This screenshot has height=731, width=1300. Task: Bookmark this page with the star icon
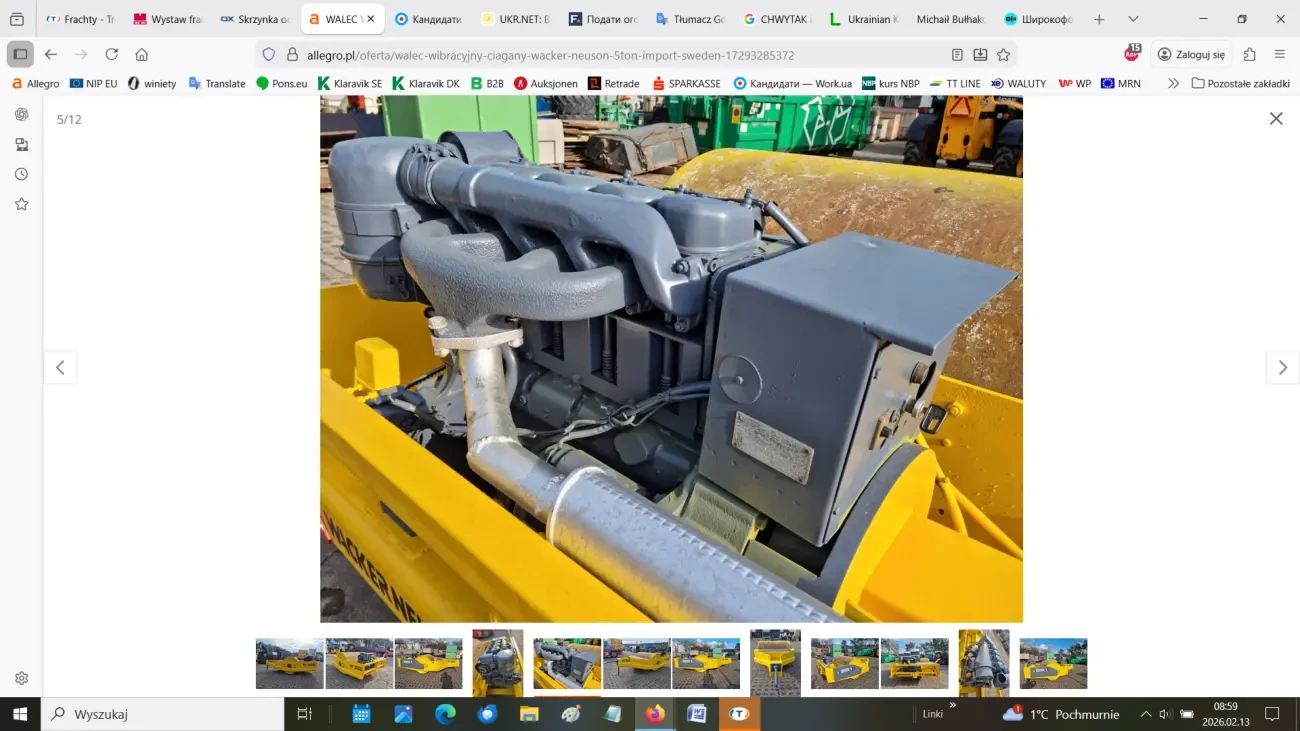1003,54
